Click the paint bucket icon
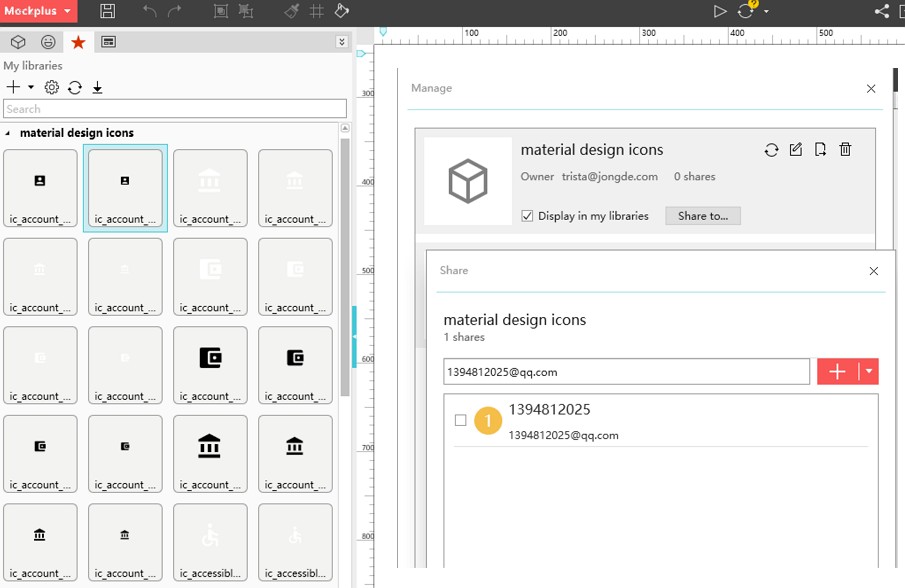 (x=342, y=11)
